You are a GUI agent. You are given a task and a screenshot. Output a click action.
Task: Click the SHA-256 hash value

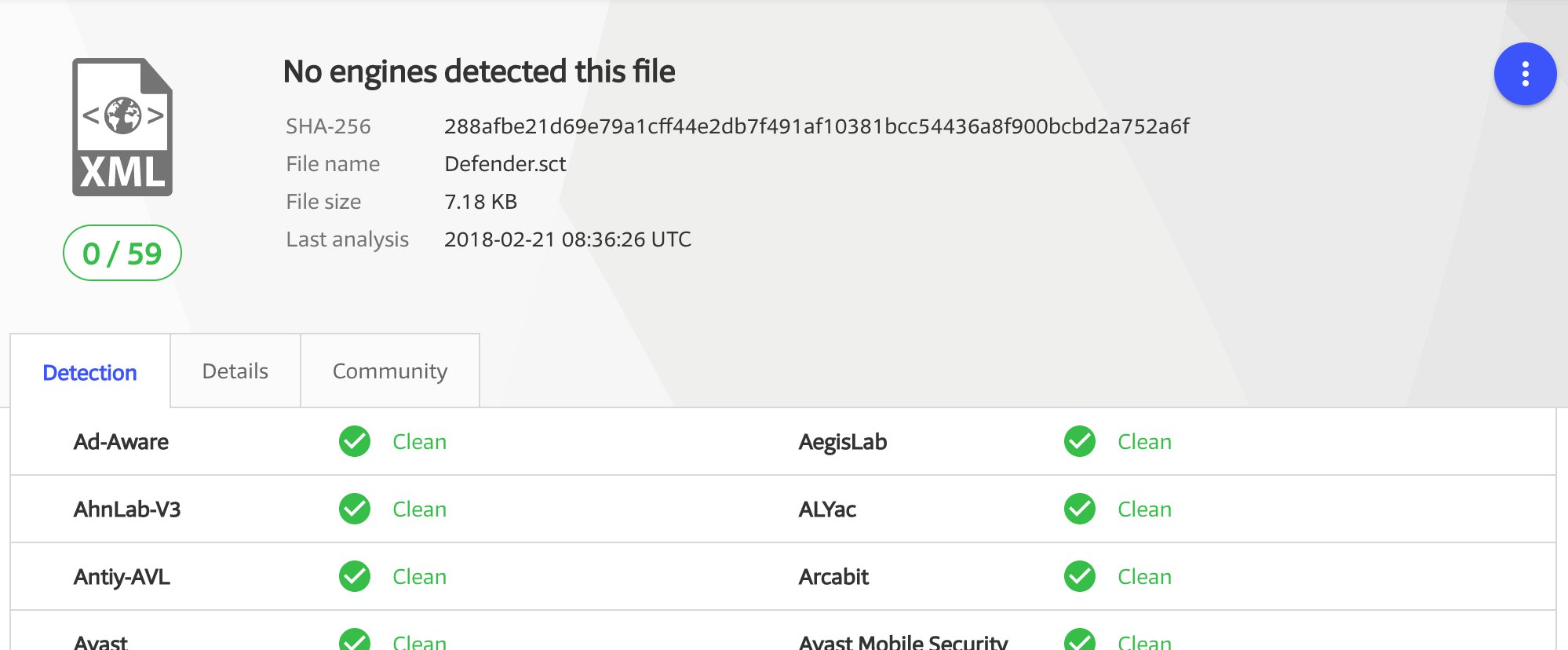point(816,126)
